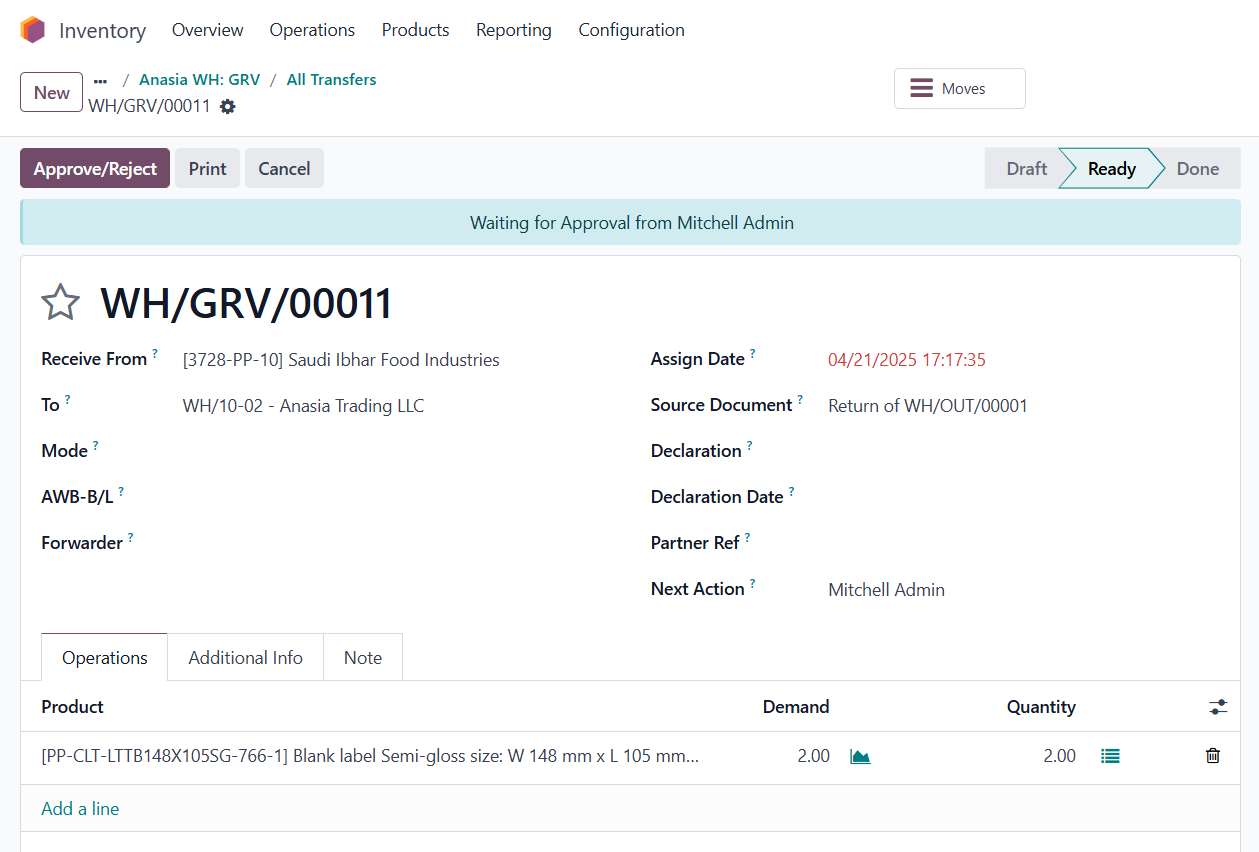Select the Done stage in the status bar
1259x852 pixels.
1197,169
